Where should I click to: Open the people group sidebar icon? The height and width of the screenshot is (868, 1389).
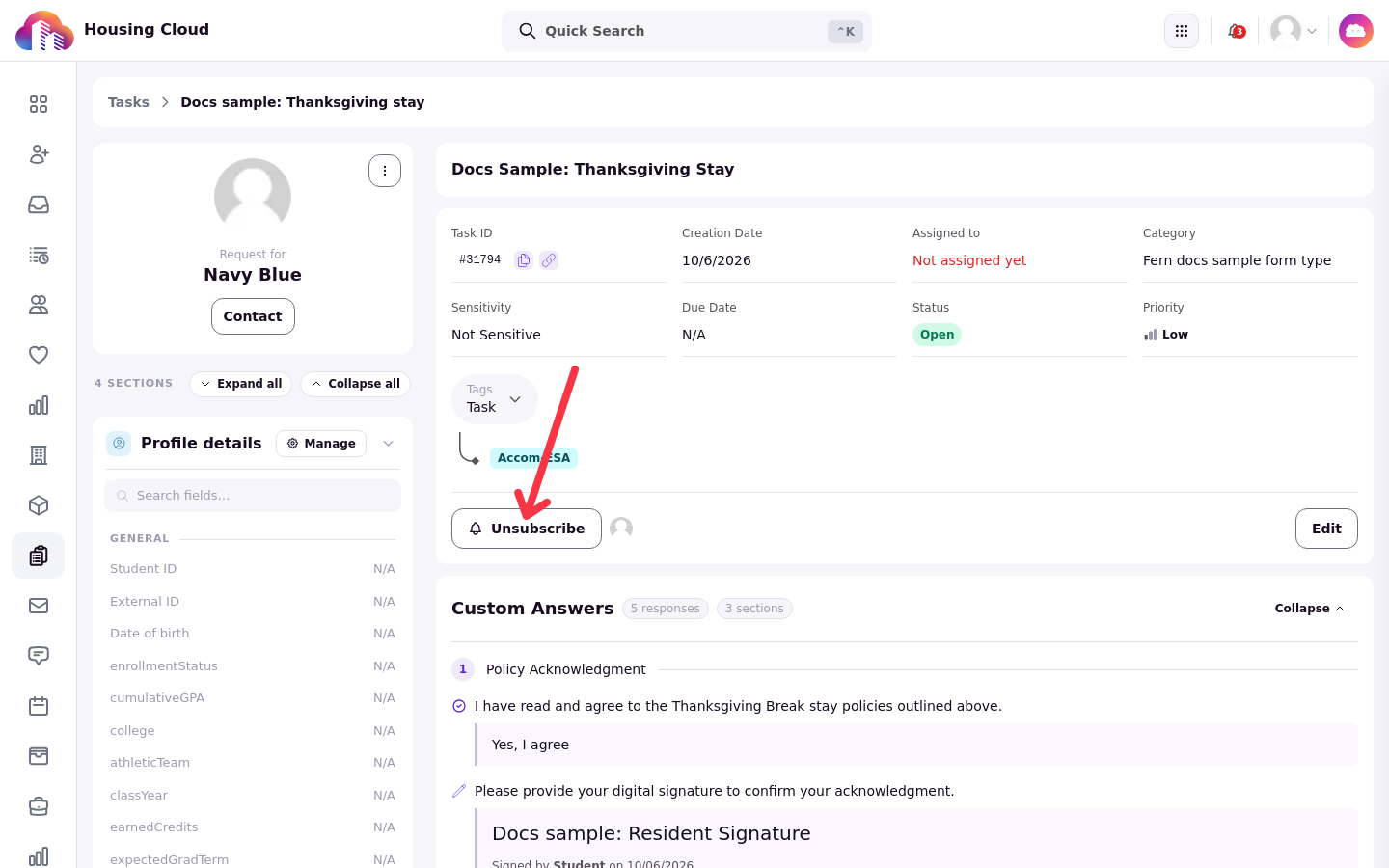point(39,305)
